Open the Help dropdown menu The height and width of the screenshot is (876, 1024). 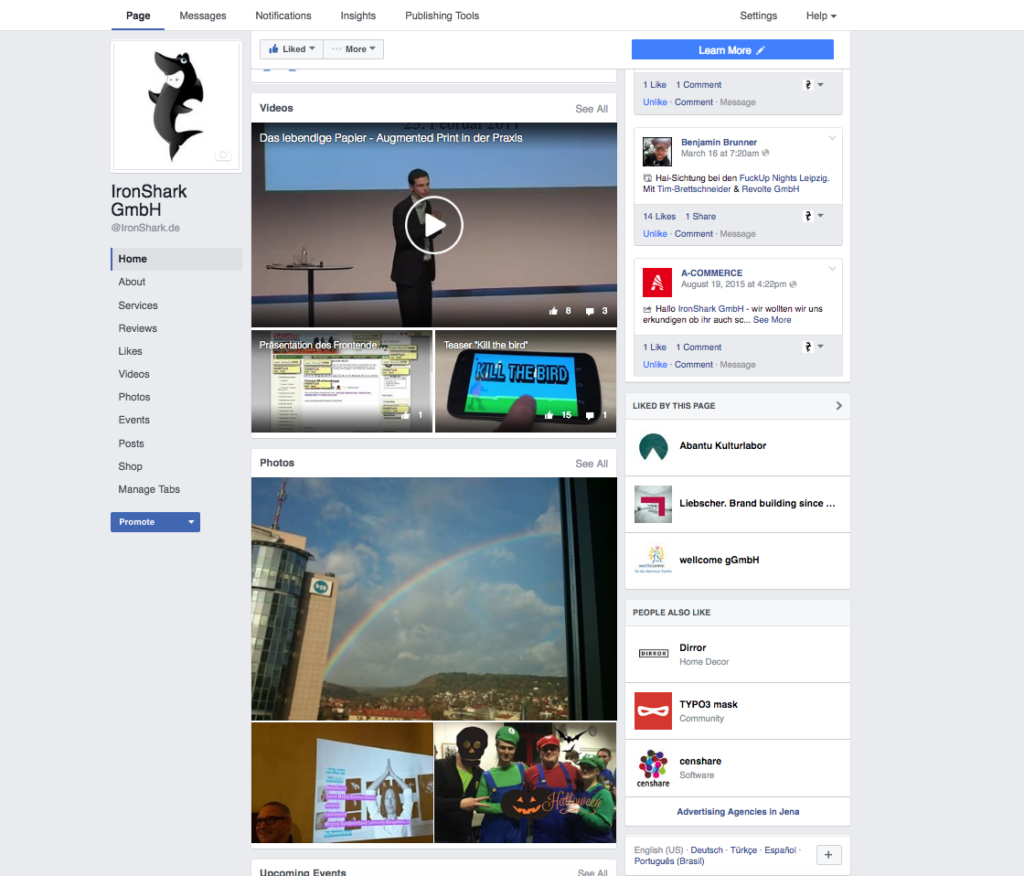[821, 16]
